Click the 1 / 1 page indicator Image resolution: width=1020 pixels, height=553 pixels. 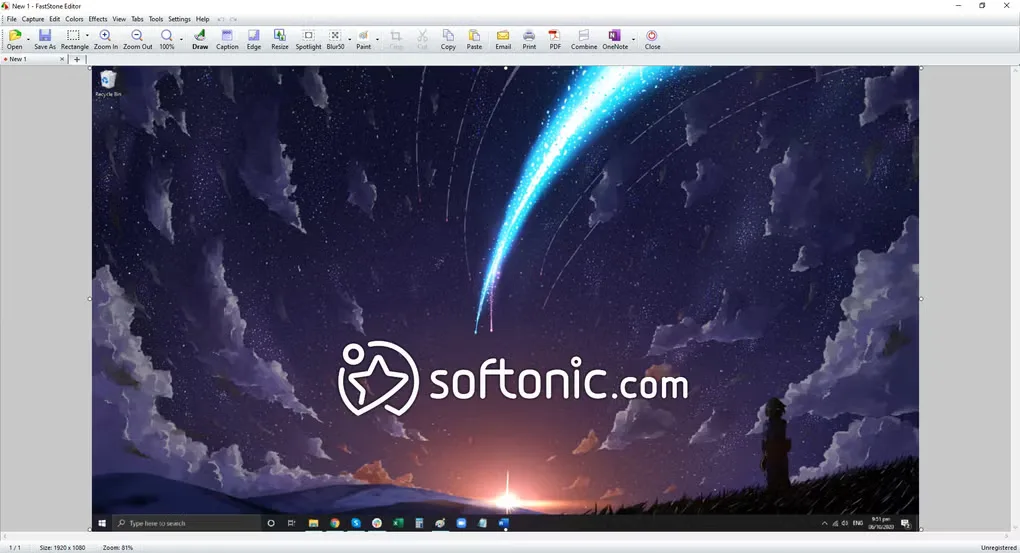pyautogui.click(x=14, y=548)
